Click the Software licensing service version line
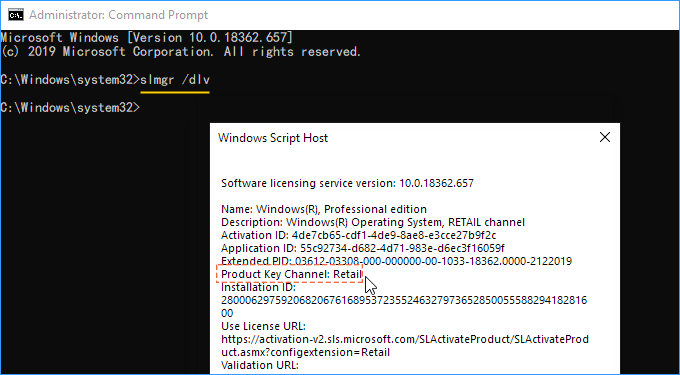The height and width of the screenshot is (375, 680). [x=347, y=183]
